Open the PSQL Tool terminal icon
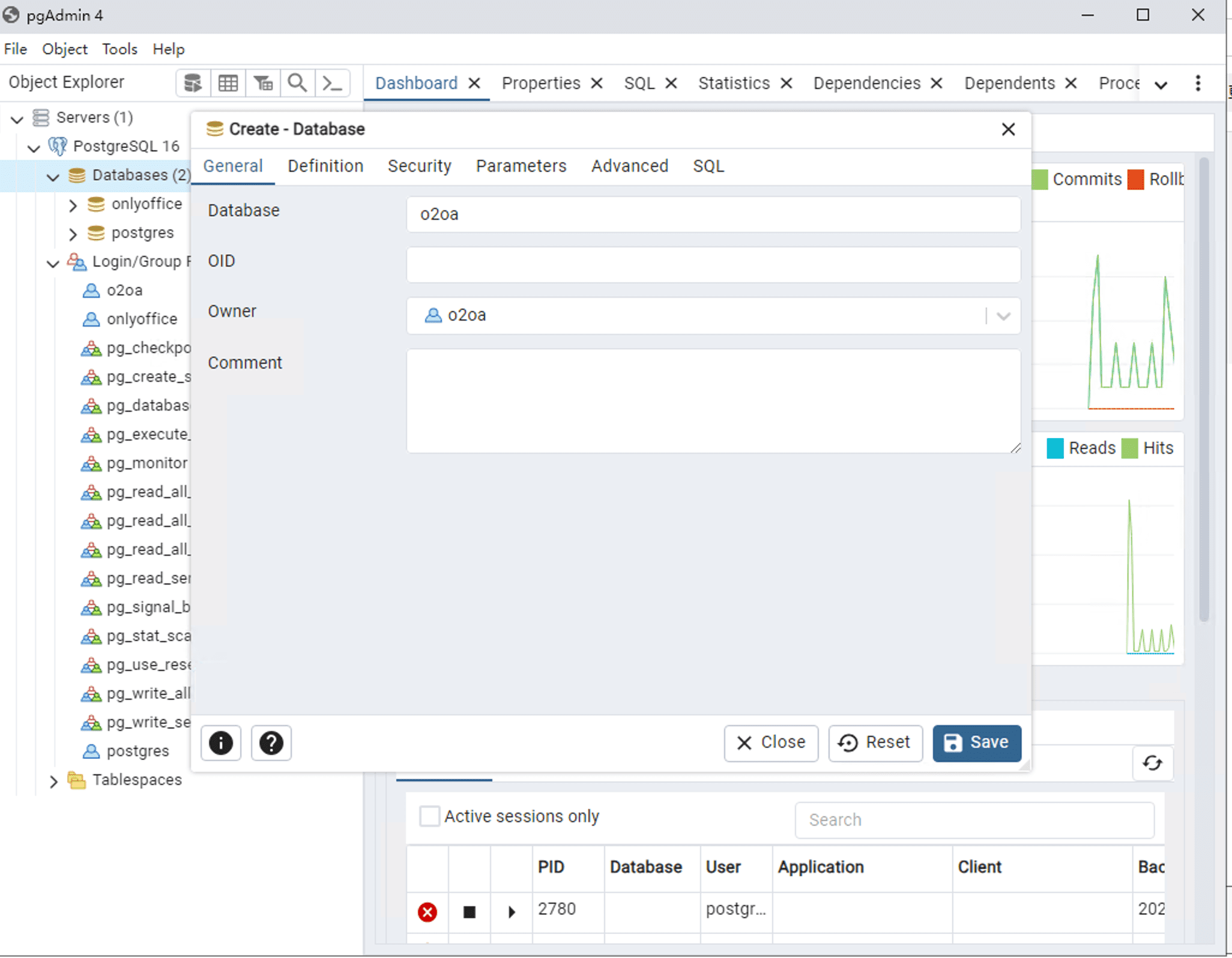This screenshot has height=958, width=1232. point(332,83)
